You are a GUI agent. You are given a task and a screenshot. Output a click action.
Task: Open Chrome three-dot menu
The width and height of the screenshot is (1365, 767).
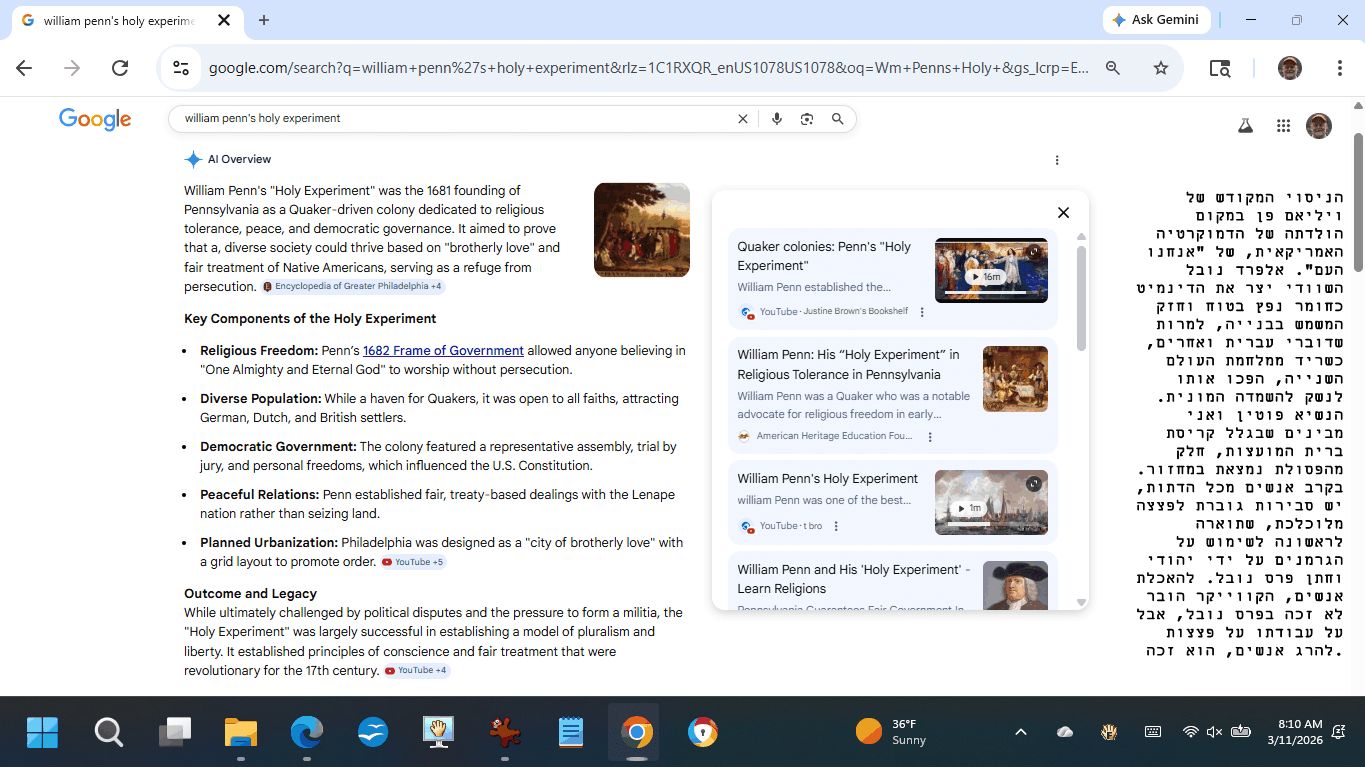(x=1339, y=68)
